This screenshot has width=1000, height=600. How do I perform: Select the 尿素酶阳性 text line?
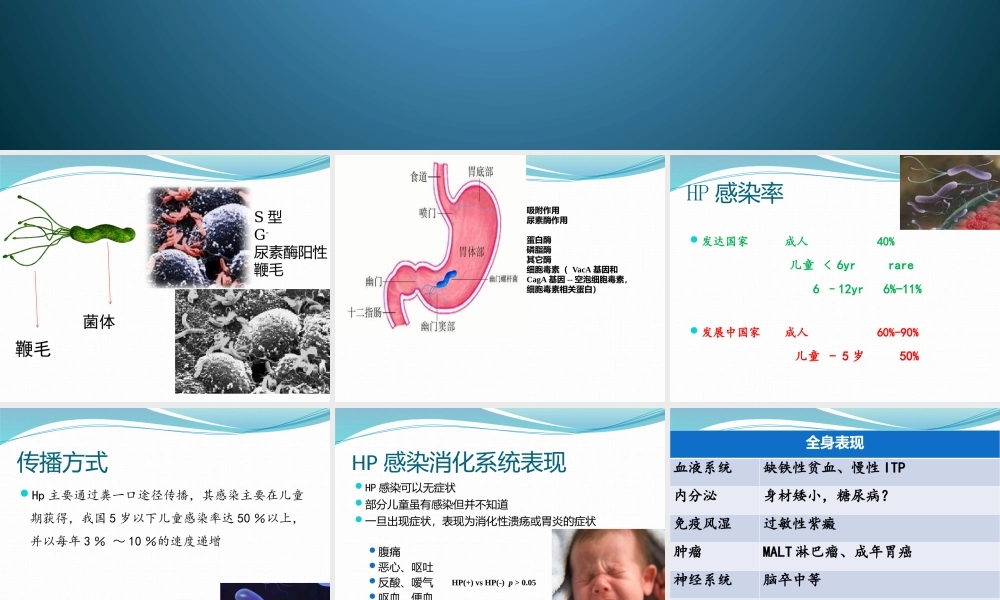(289, 253)
